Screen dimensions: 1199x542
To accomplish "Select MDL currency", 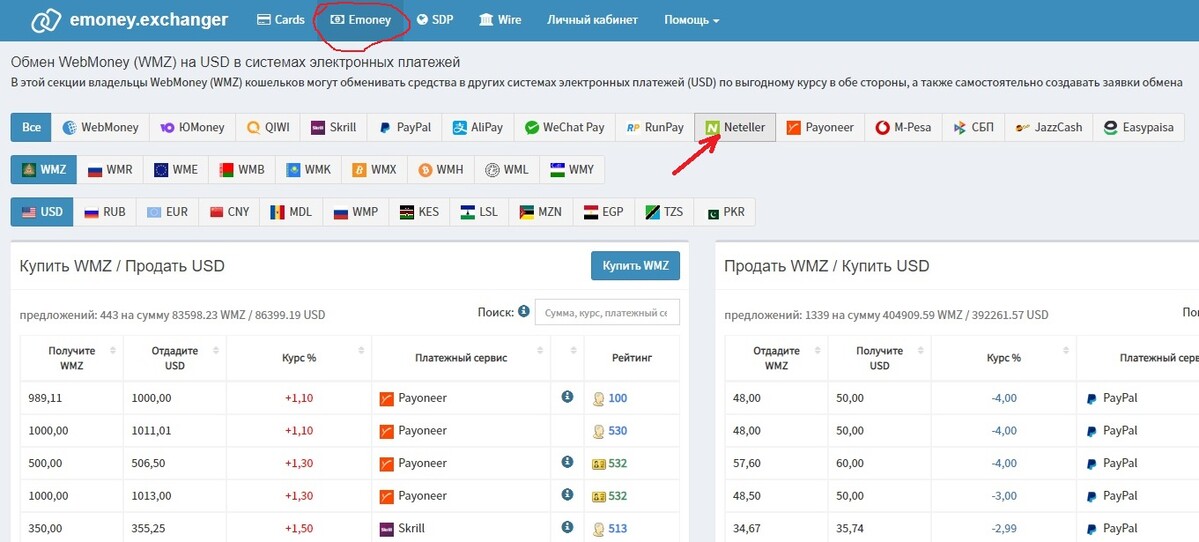I will [x=291, y=212].
